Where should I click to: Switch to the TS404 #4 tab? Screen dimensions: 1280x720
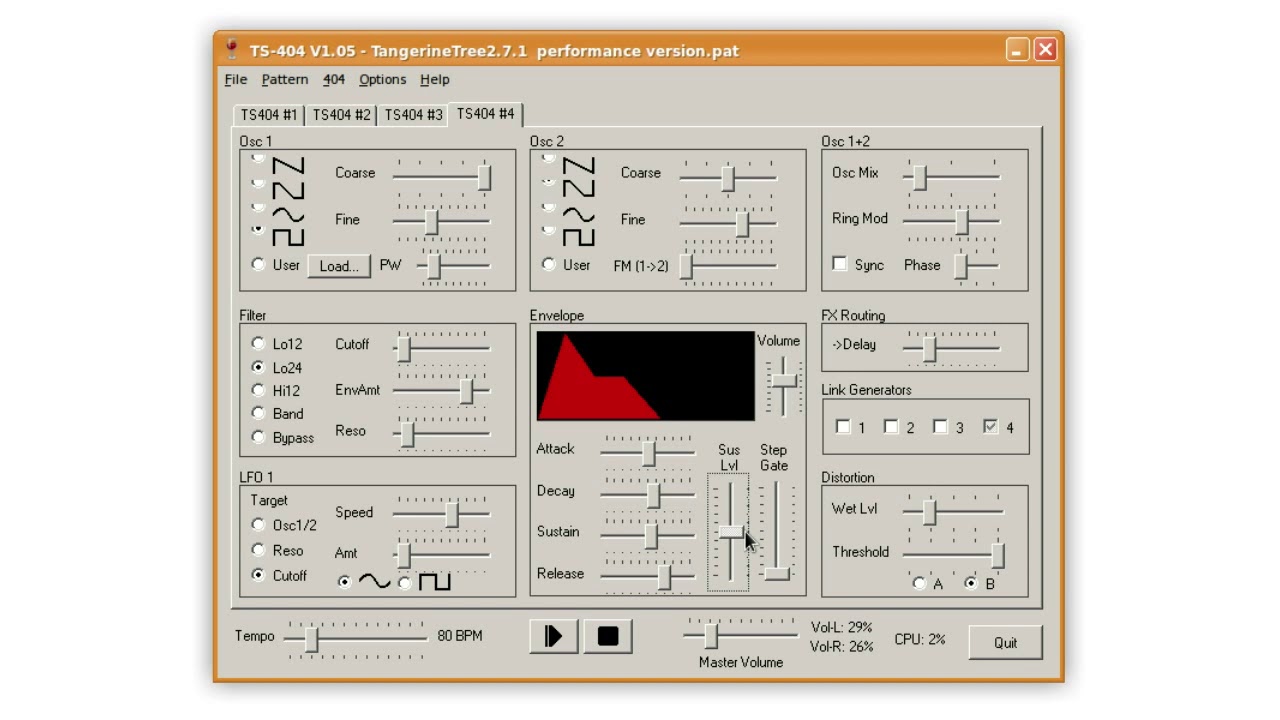coord(486,113)
